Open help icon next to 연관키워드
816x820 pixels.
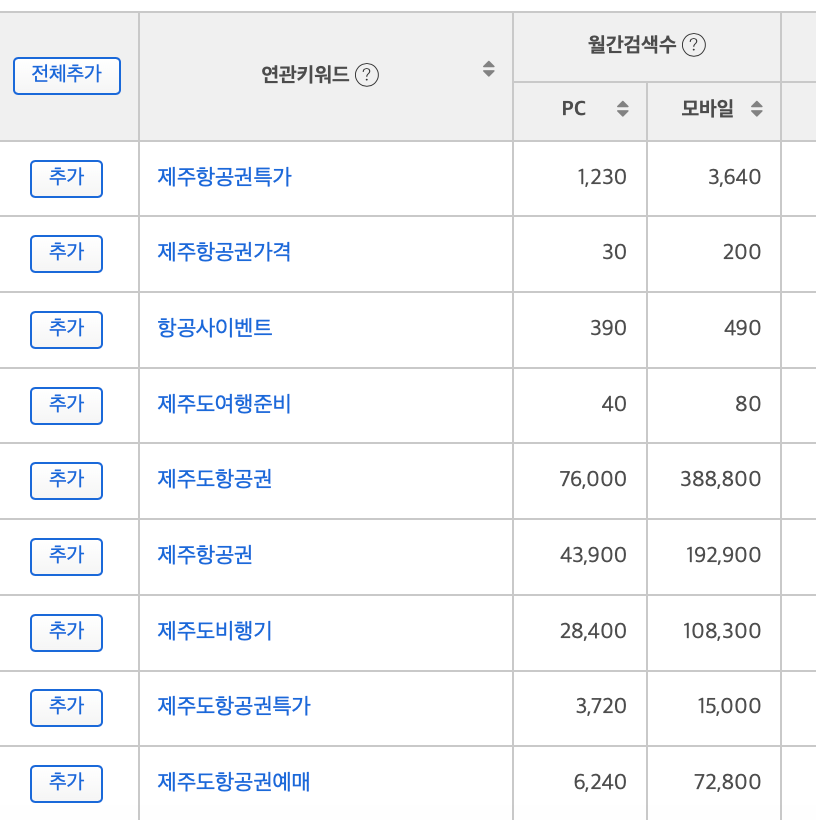click(367, 75)
